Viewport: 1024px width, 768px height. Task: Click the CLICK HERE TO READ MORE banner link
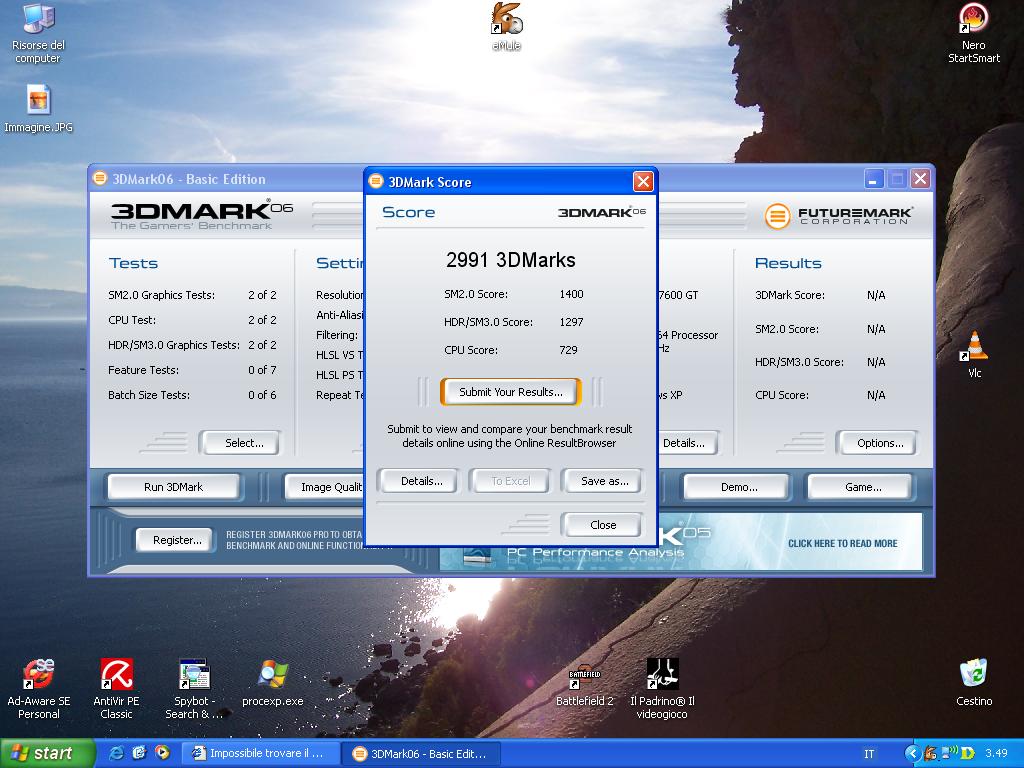pos(842,543)
